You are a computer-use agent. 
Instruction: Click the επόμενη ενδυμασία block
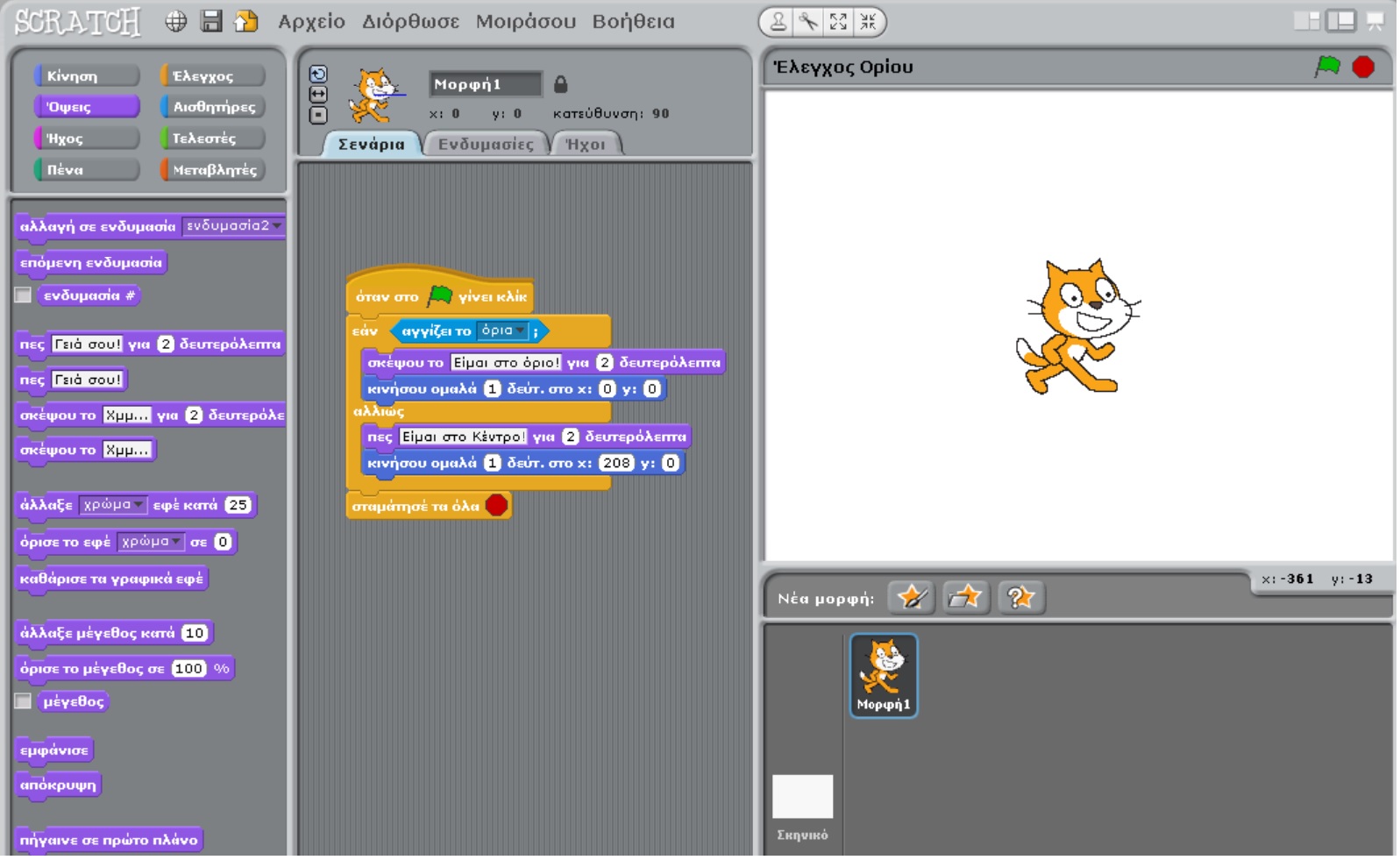tap(91, 263)
